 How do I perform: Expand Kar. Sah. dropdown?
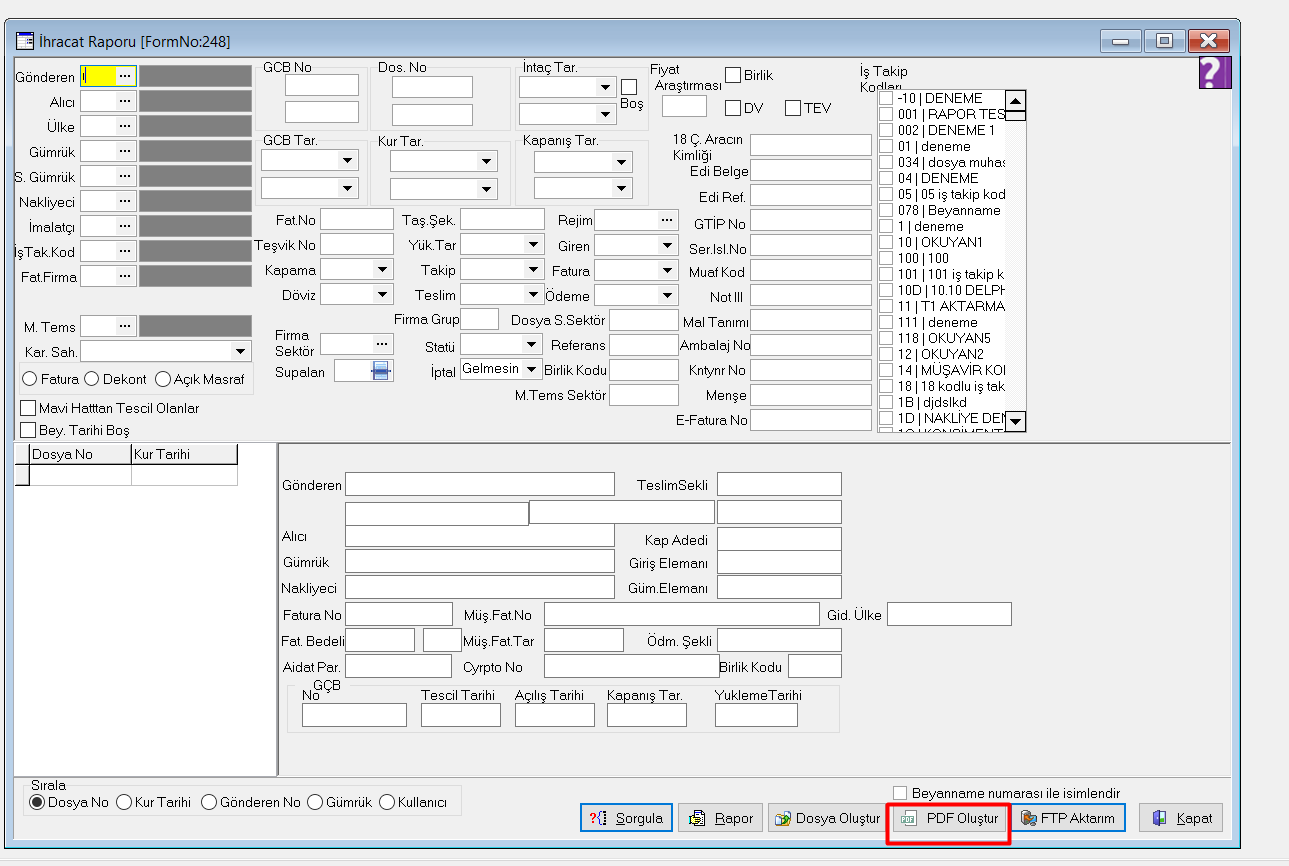tap(240, 351)
